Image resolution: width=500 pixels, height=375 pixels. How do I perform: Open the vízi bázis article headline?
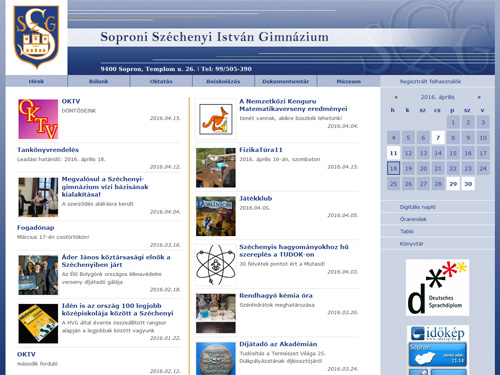(x=105, y=187)
